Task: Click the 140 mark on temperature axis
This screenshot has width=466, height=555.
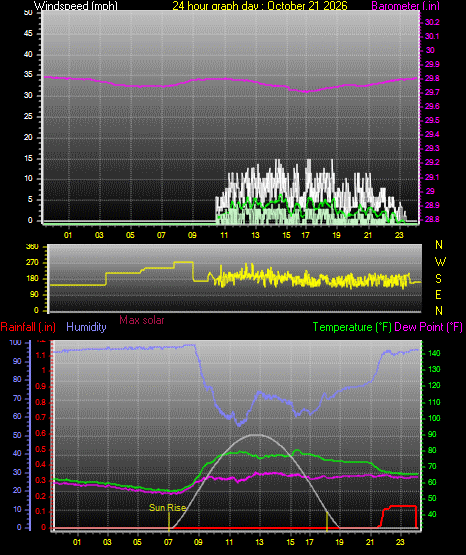Action: tap(434, 353)
